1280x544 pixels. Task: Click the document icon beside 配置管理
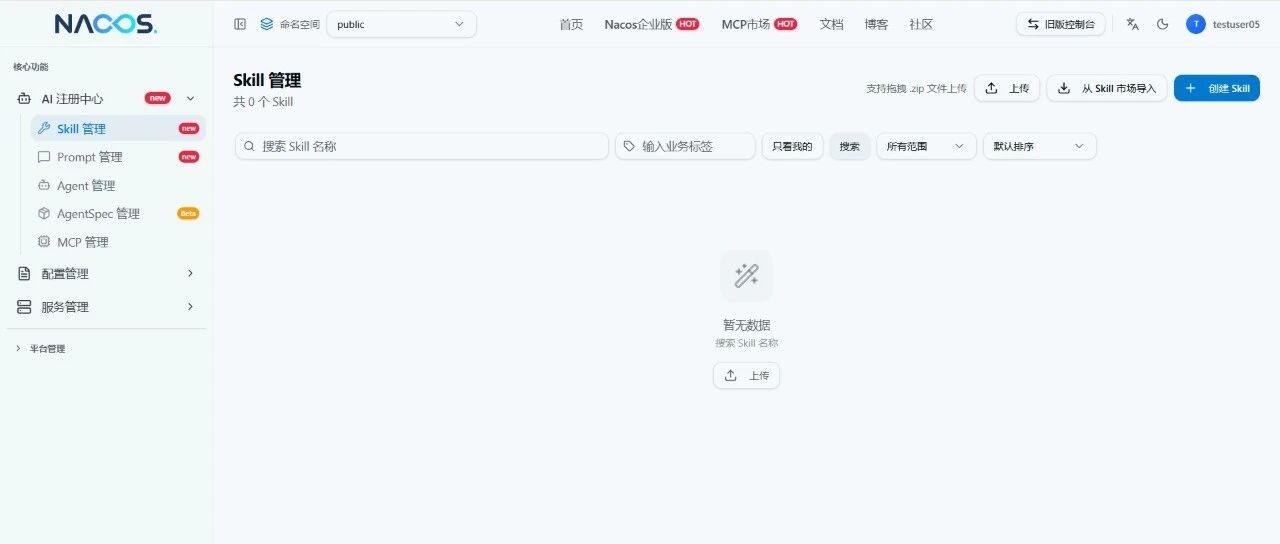25,274
